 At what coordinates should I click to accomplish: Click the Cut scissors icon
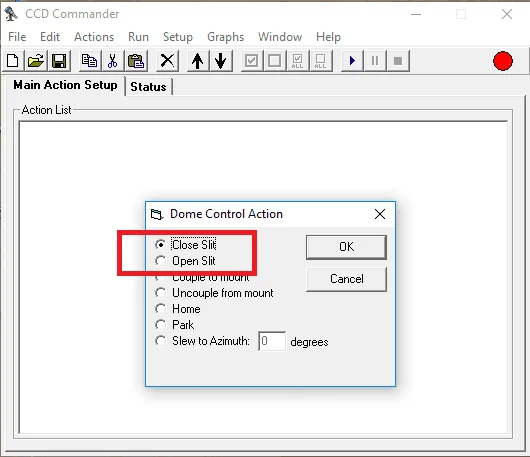click(x=113, y=61)
